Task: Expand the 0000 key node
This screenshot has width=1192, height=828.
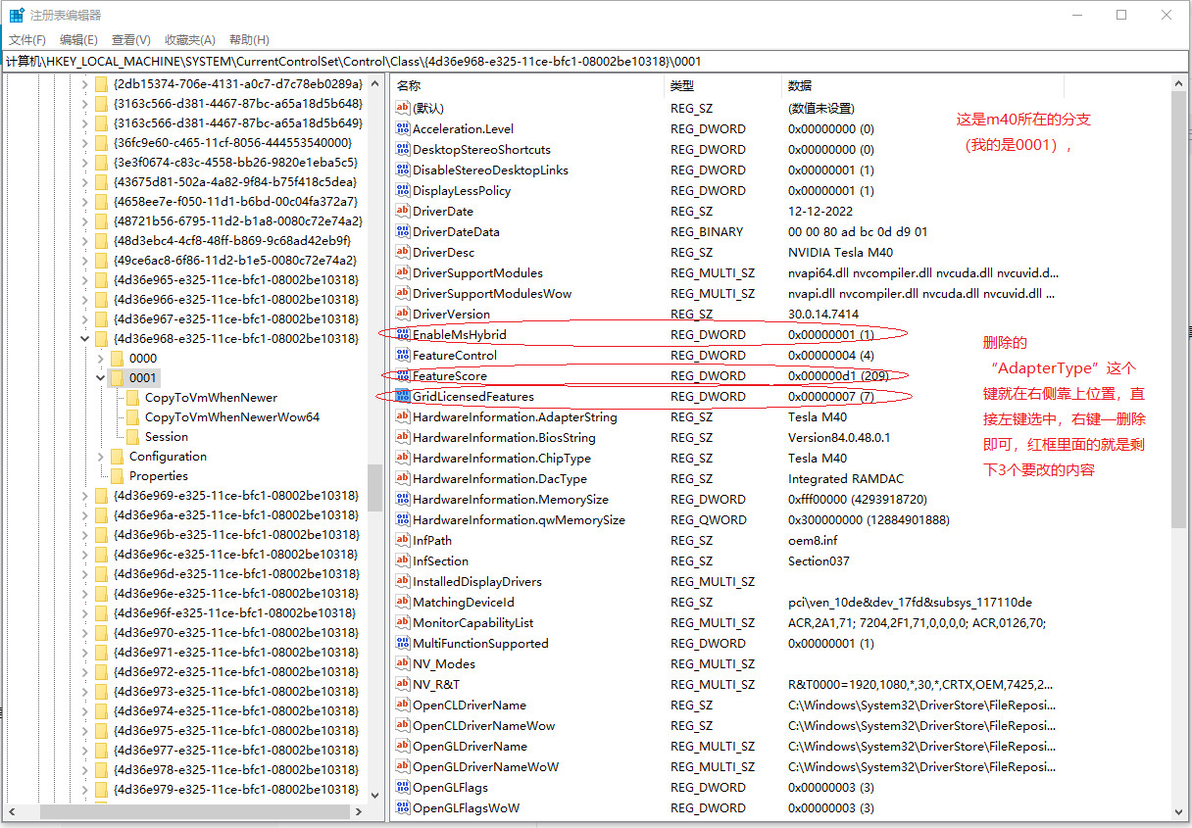Action: pos(100,358)
